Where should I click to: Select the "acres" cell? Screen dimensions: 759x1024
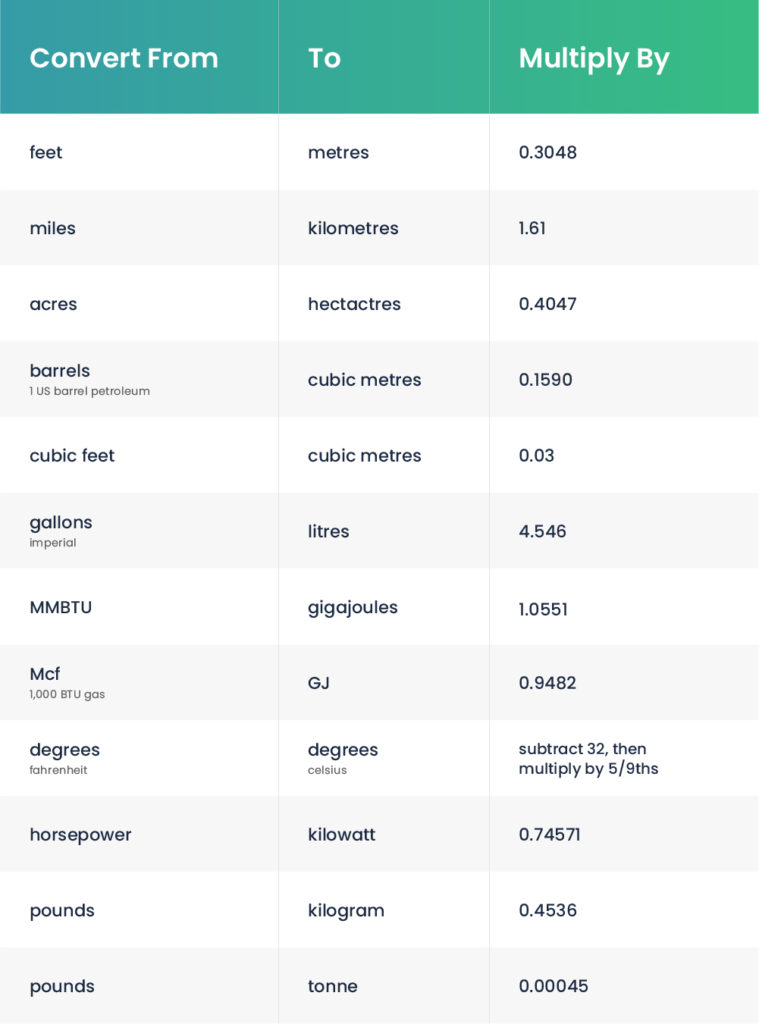[53, 304]
